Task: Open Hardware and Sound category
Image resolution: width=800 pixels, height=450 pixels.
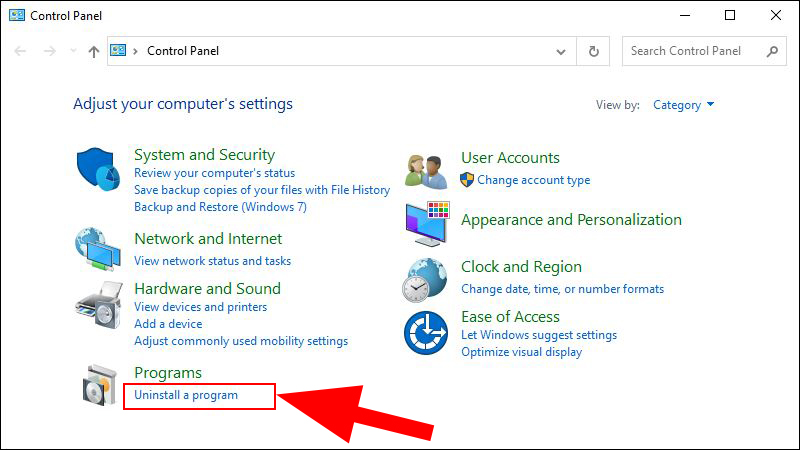Action: click(208, 289)
